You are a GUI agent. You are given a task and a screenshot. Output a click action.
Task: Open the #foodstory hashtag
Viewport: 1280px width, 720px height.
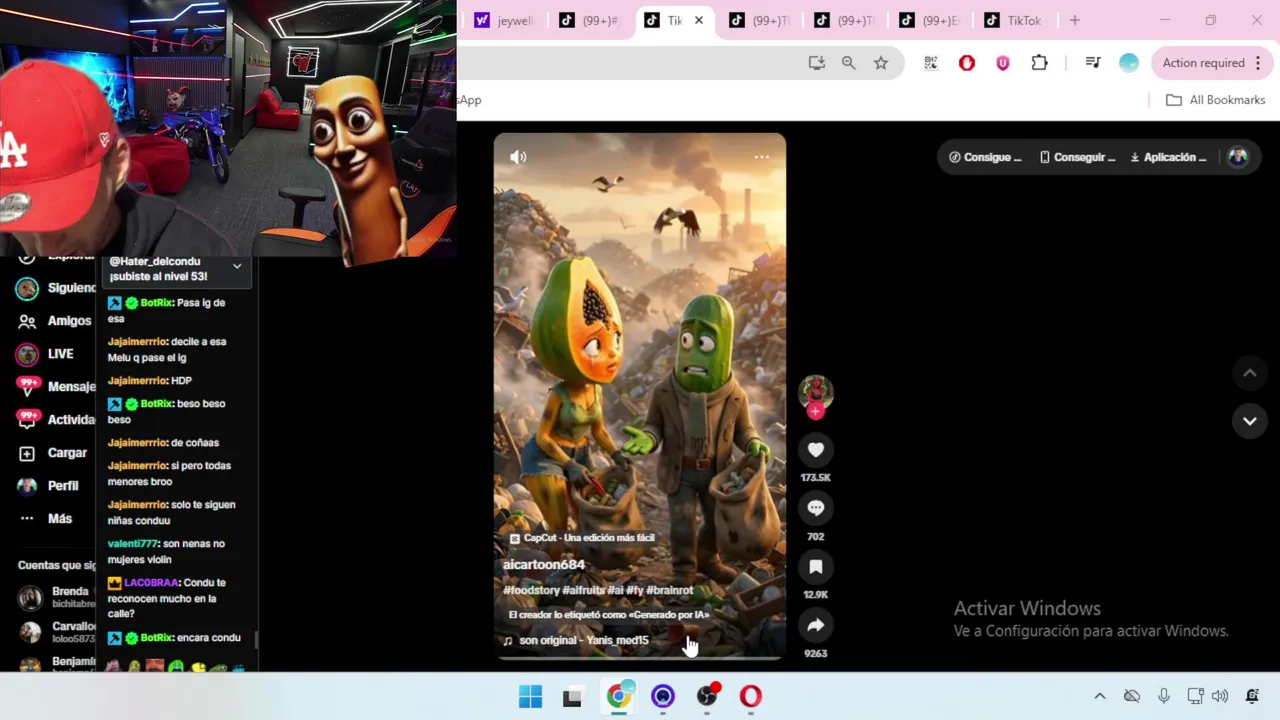pyautogui.click(x=530, y=590)
